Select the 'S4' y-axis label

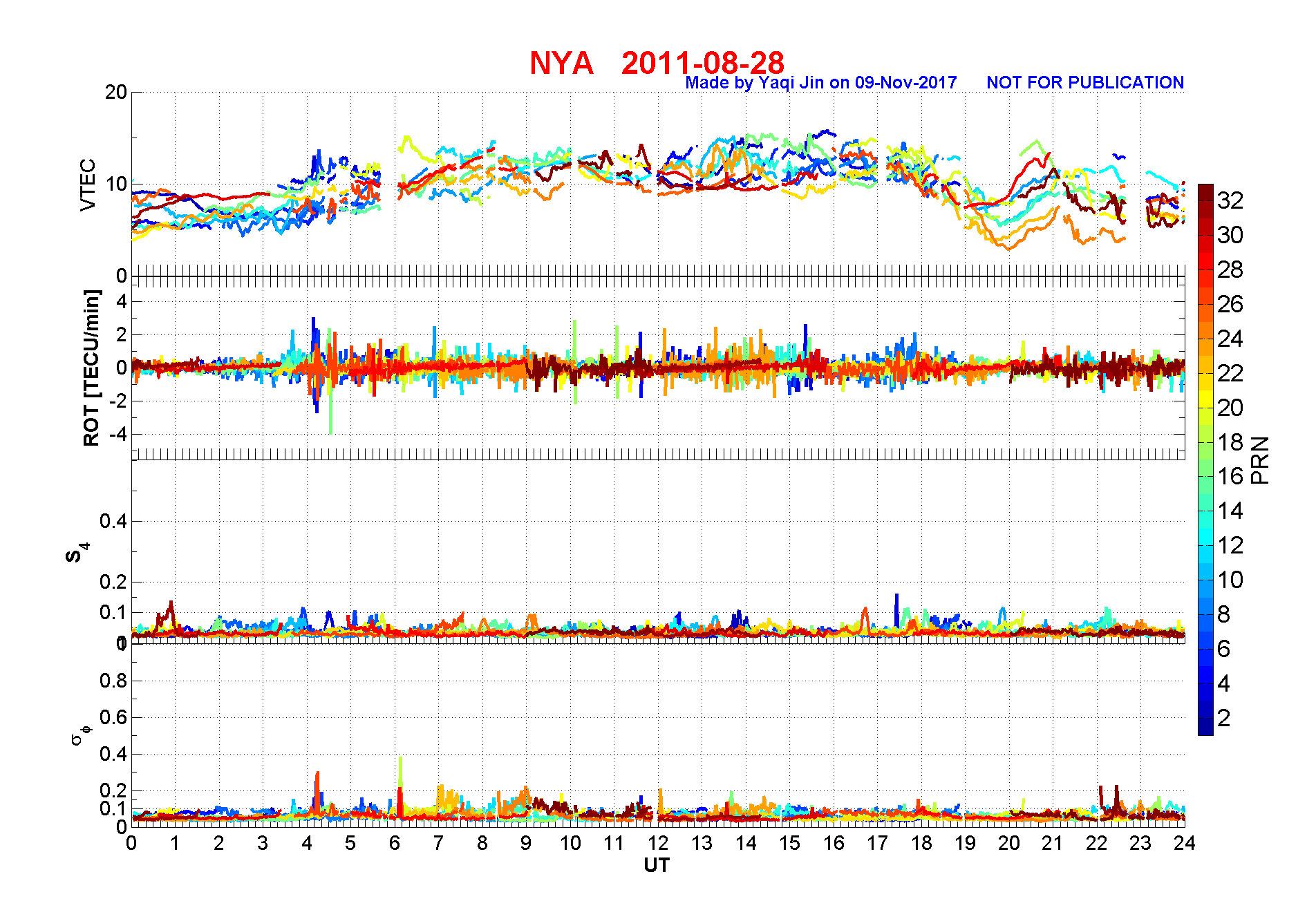coord(77,553)
